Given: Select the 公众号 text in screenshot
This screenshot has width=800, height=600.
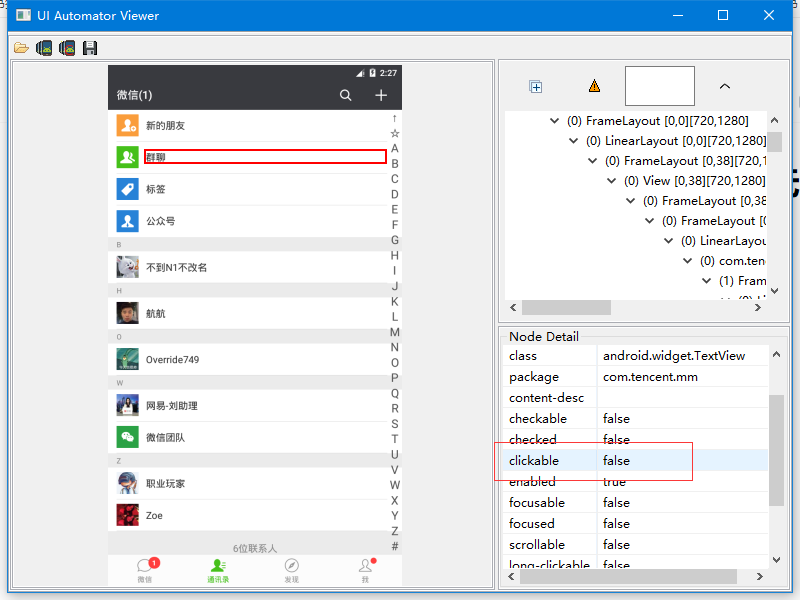Looking at the screenshot, I should 161,221.
